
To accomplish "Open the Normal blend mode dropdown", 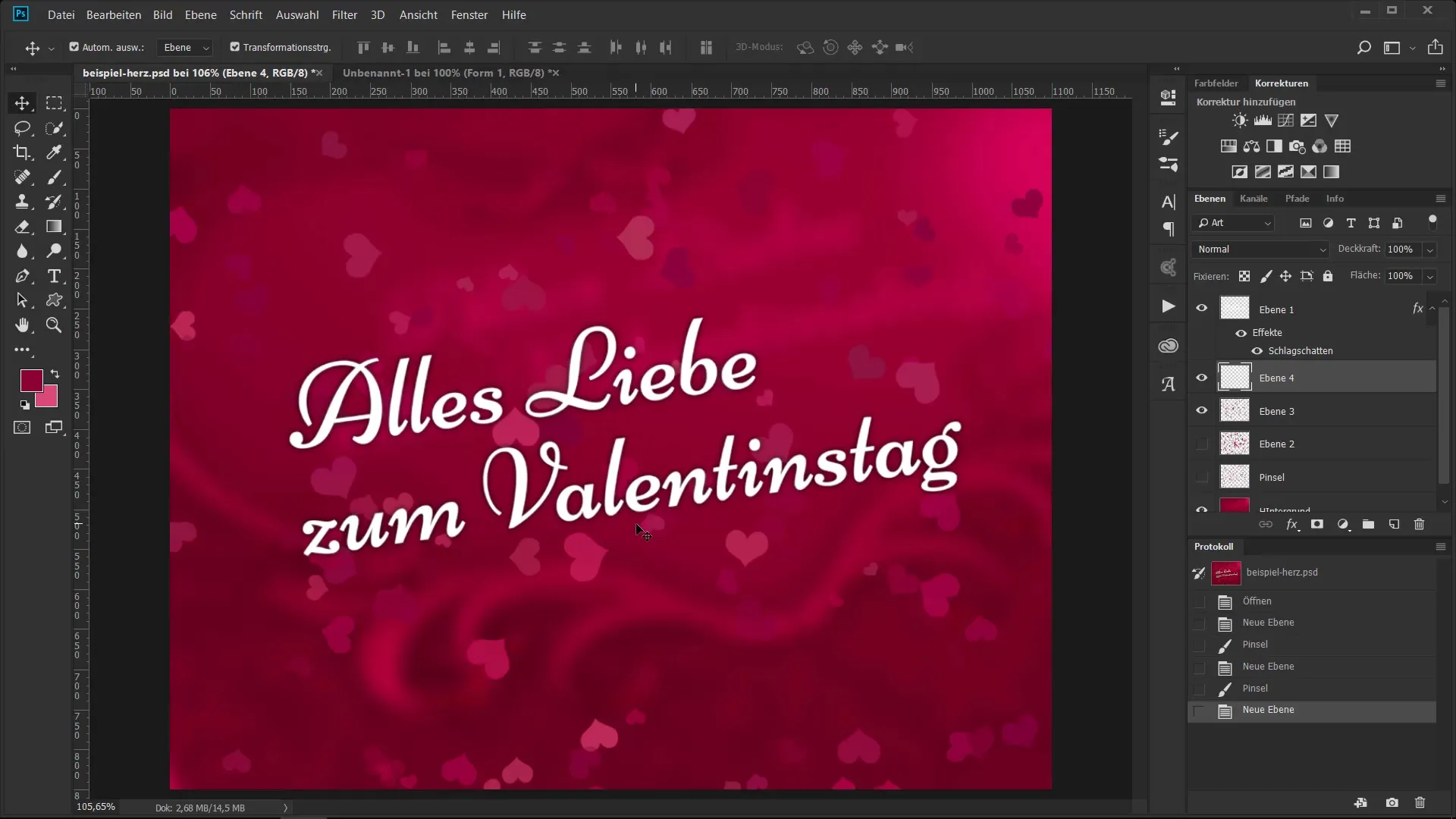I will click(x=1260, y=249).
